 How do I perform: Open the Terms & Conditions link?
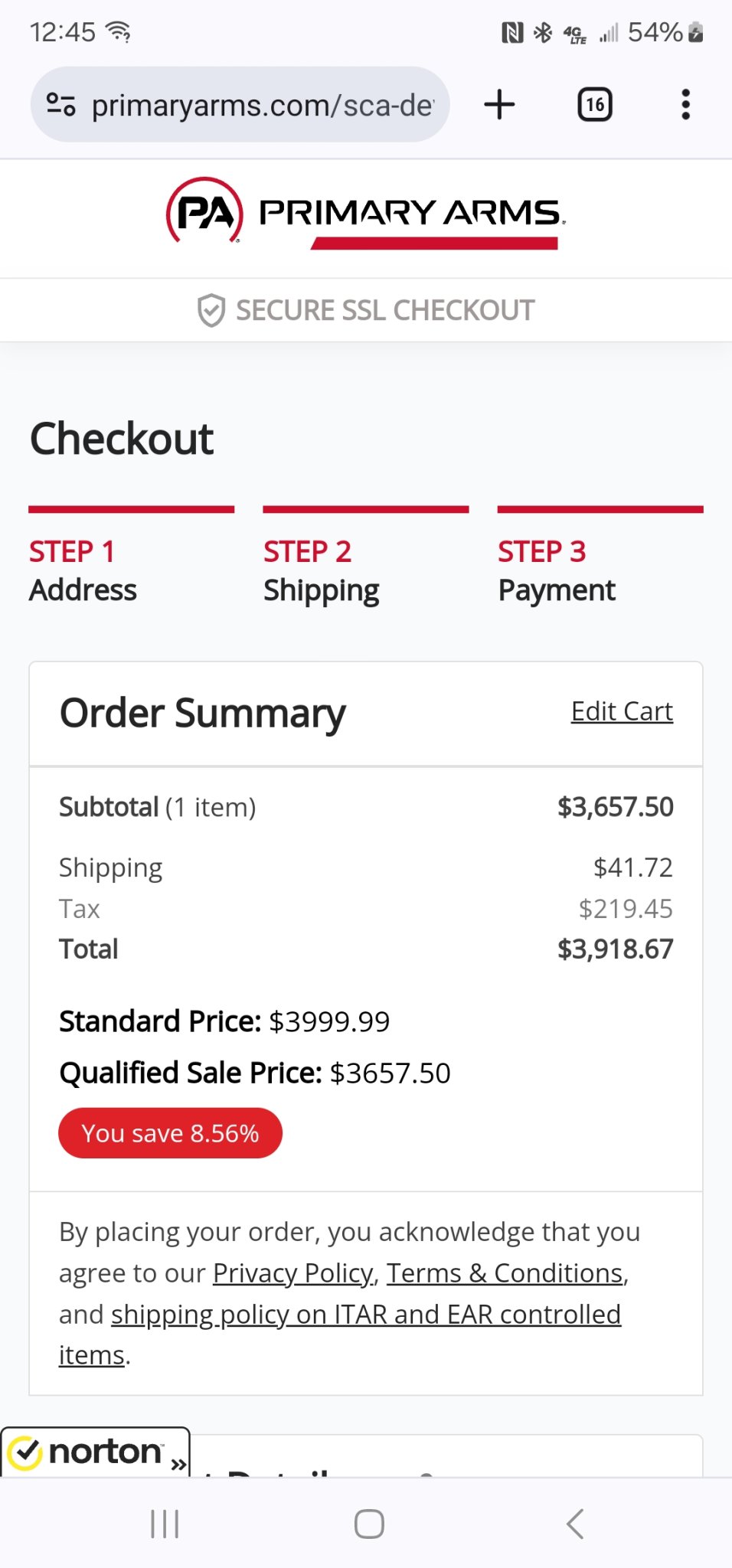tap(505, 1273)
